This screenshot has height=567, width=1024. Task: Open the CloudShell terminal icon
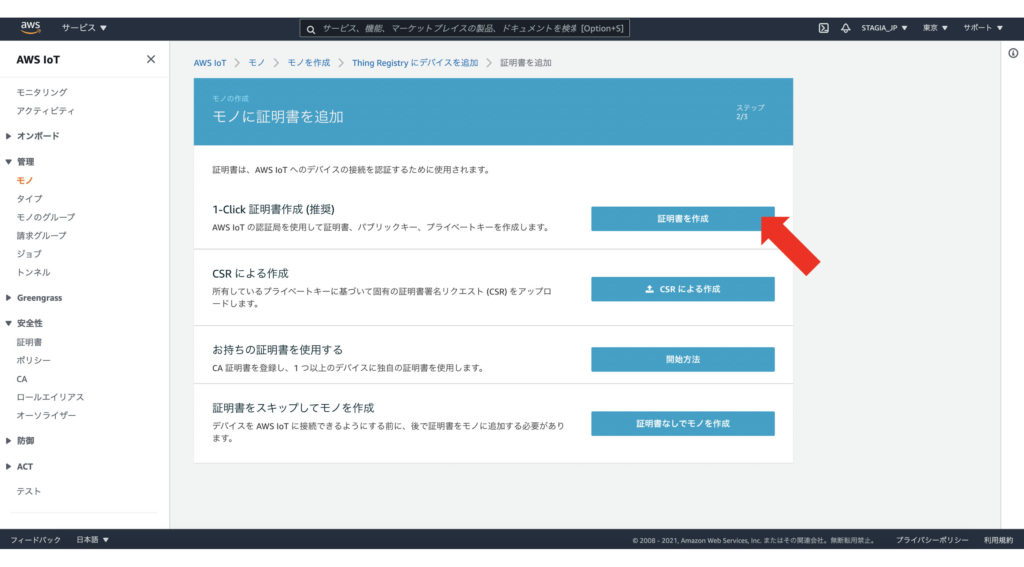pyautogui.click(x=823, y=28)
